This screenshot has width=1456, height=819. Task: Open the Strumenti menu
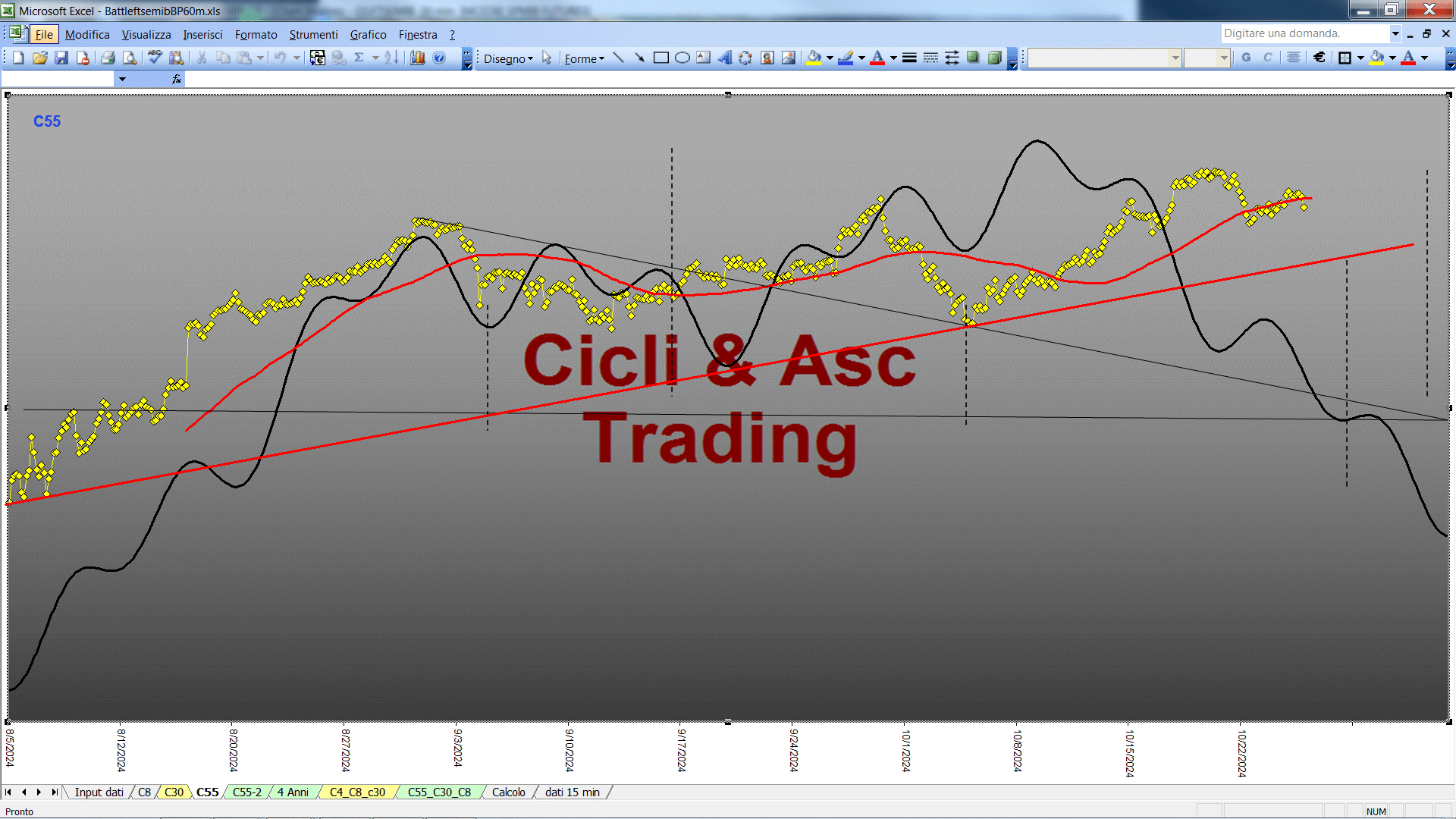313,35
